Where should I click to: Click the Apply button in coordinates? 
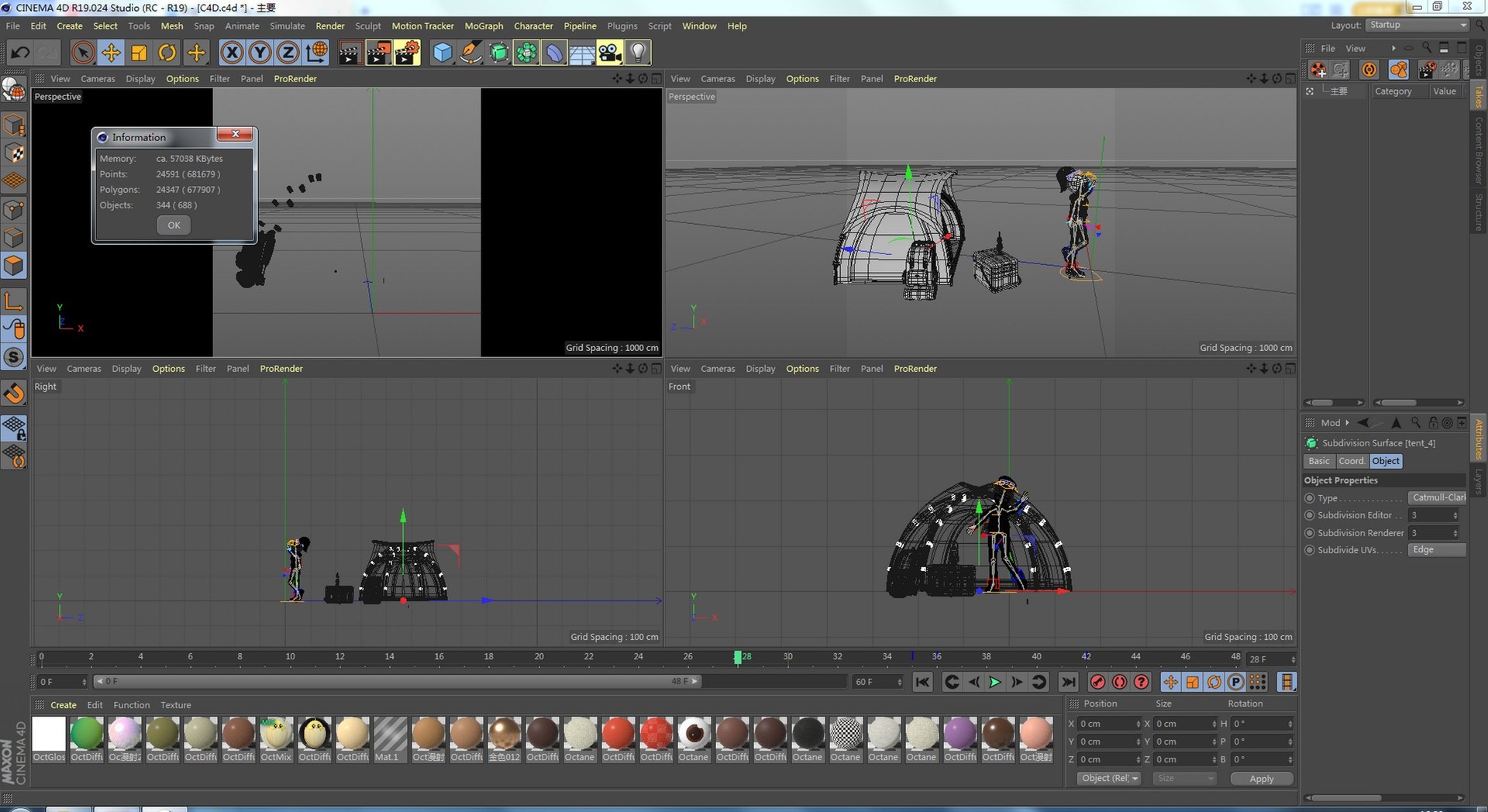pos(1262,779)
